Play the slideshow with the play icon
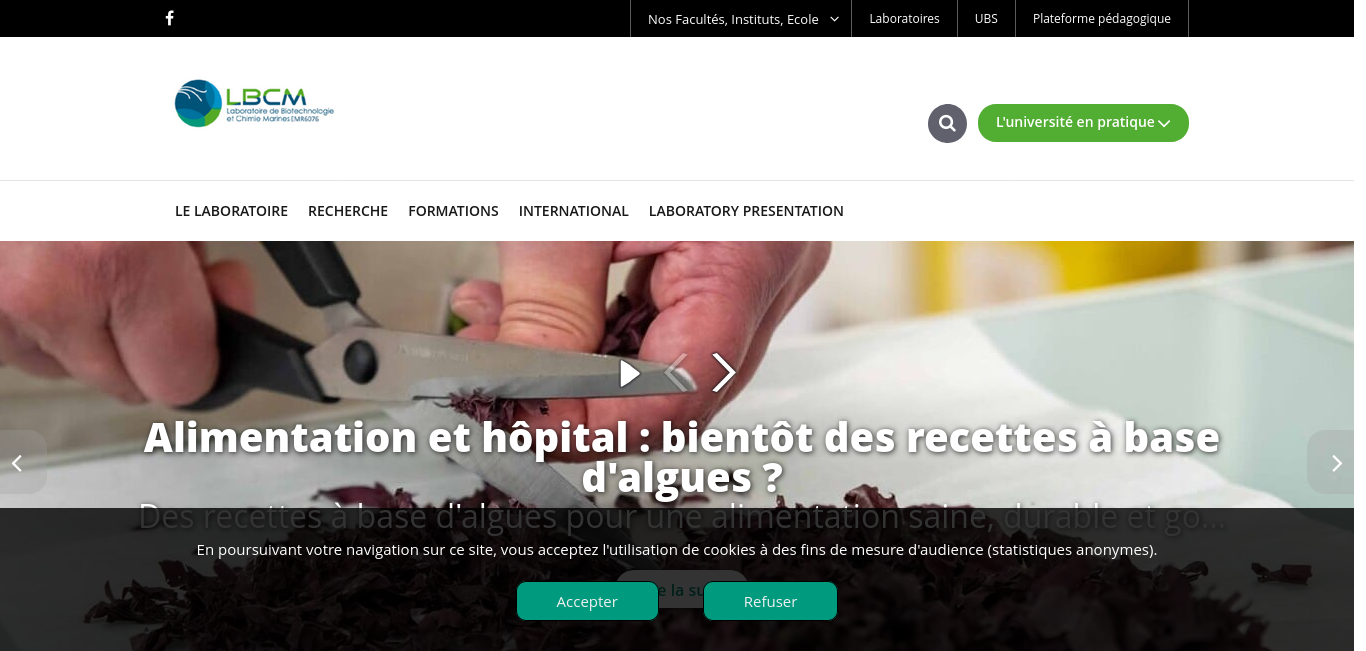The image size is (1366, 651). pos(629,373)
